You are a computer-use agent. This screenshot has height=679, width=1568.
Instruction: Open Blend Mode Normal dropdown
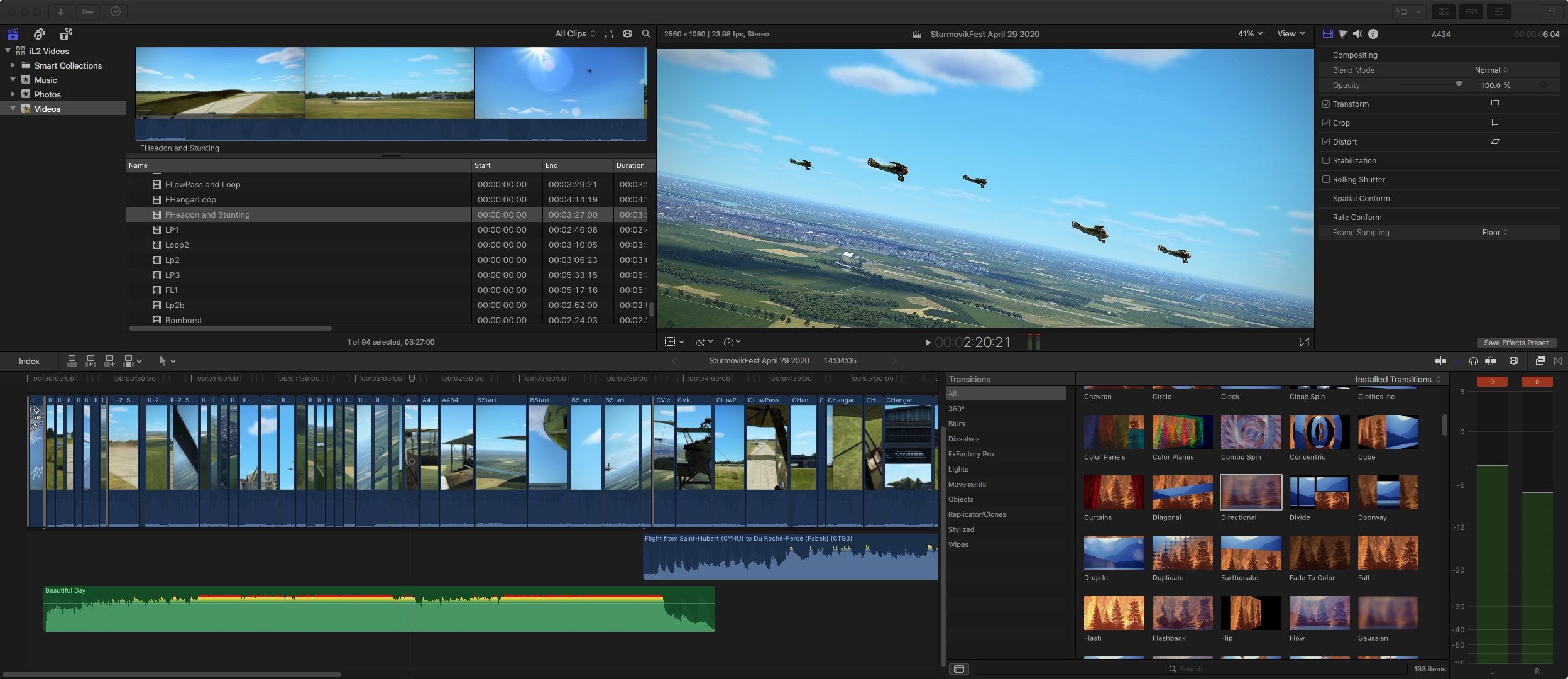point(1491,70)
